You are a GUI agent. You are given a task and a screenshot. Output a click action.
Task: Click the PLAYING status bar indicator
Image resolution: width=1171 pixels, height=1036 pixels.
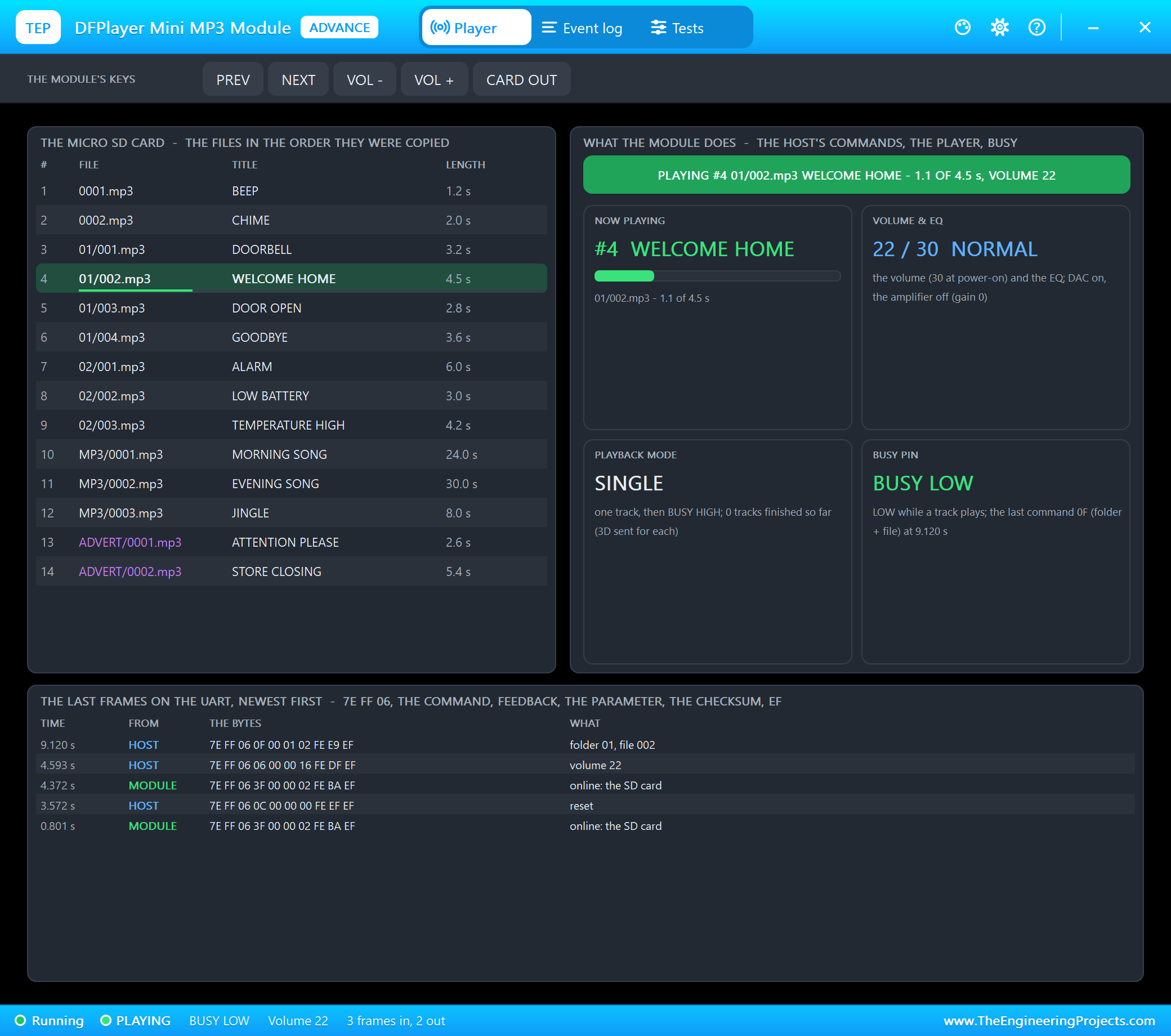[x=135, y=1021]
